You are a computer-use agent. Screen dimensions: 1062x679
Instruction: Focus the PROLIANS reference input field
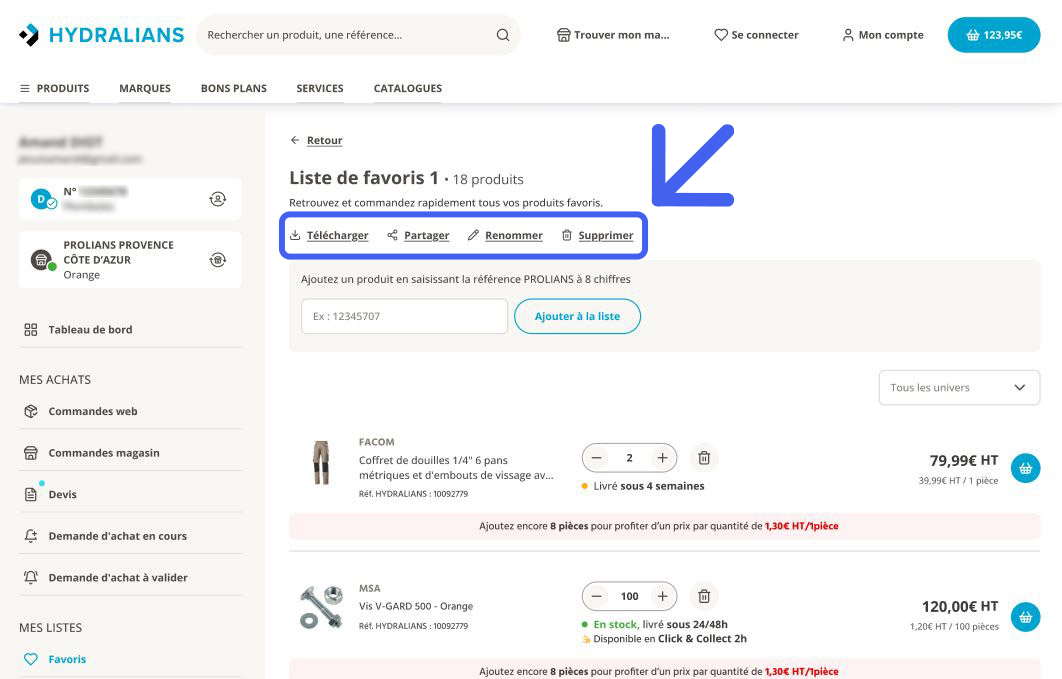[404, 316]
